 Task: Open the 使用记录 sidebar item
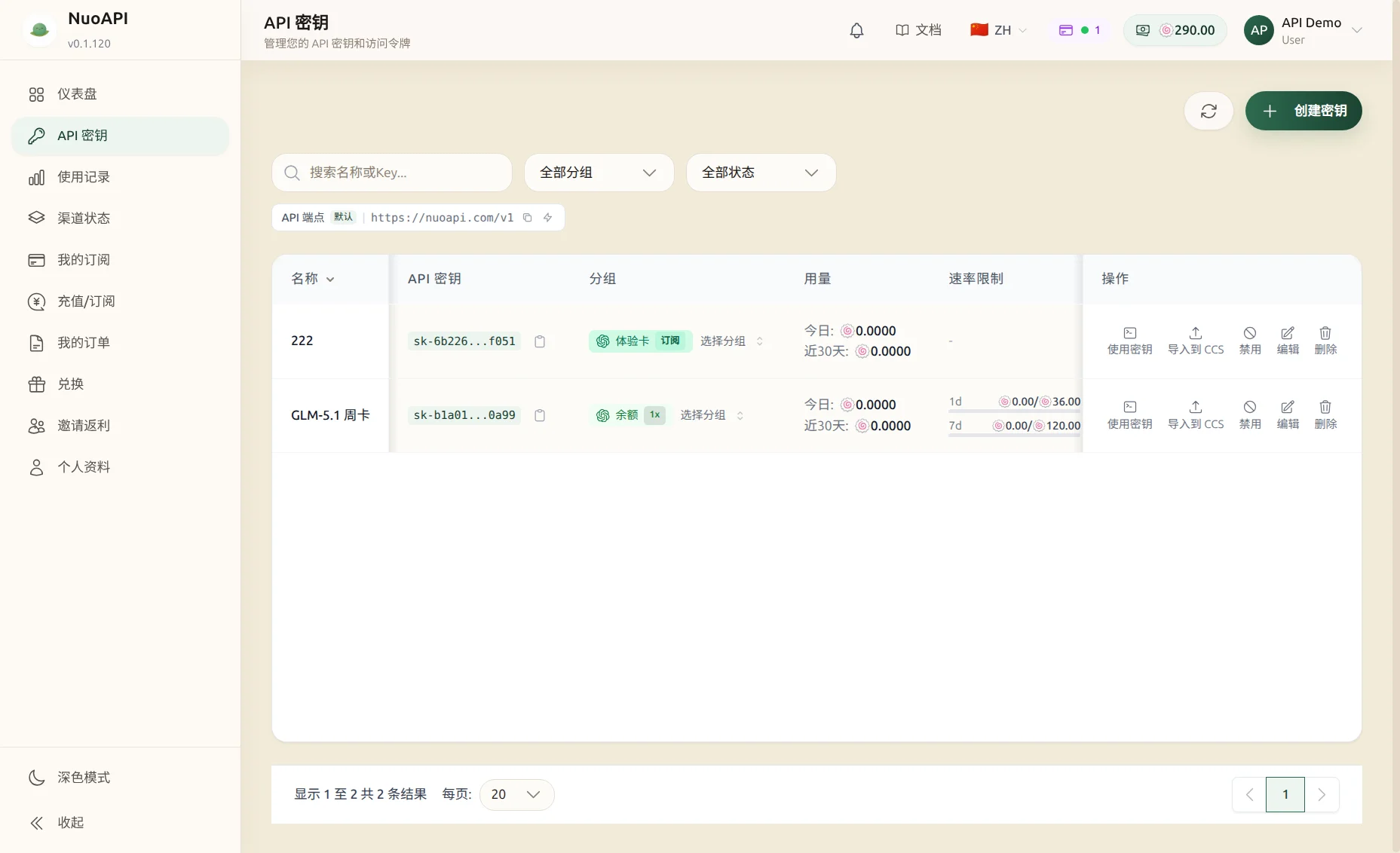pyautogui.click(x=120, y=177)
